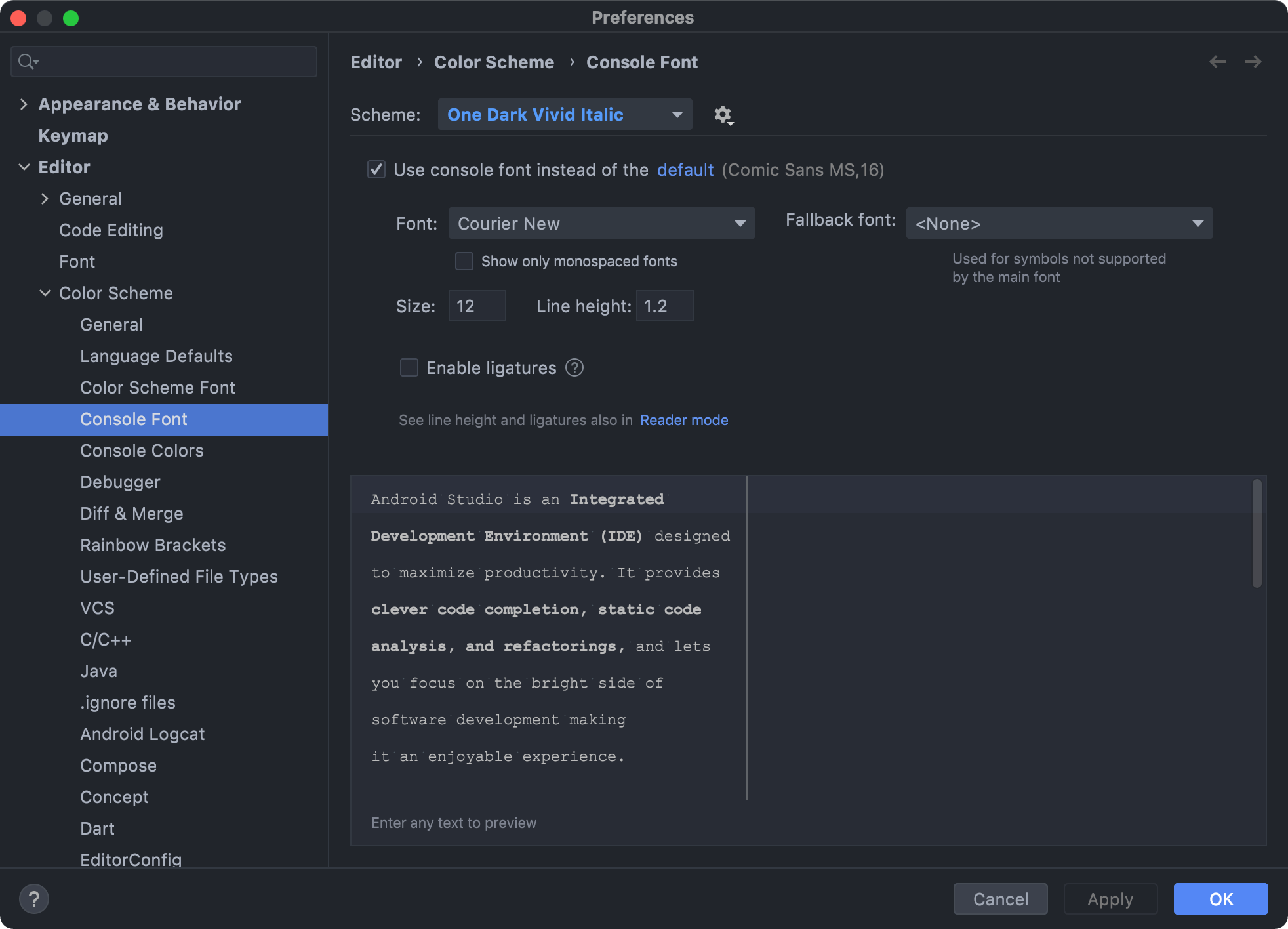Click the scheme settings gear icon
Screen dimensions: 1288x929
click(723, 115)
